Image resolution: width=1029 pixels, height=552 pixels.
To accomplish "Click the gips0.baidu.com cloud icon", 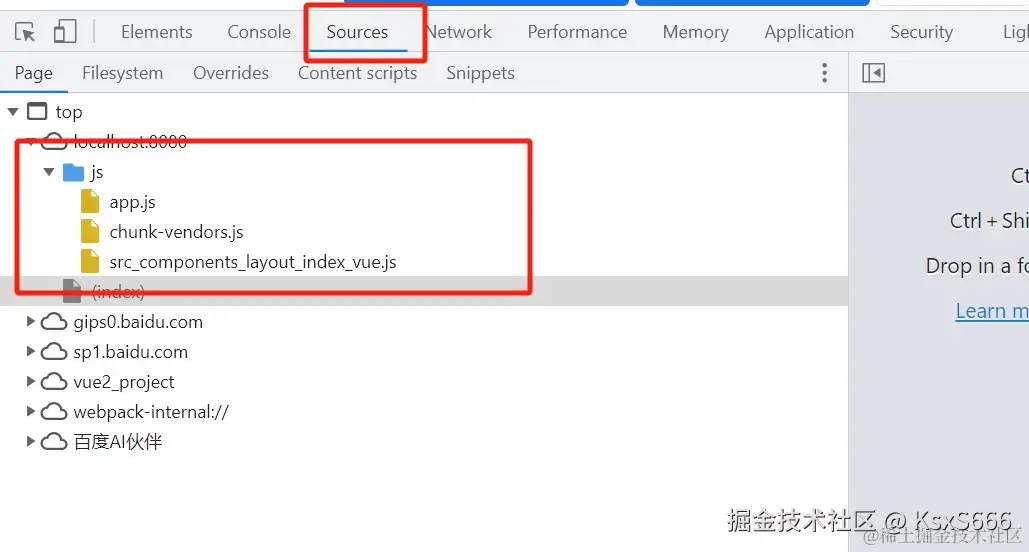I will point(54,322).
